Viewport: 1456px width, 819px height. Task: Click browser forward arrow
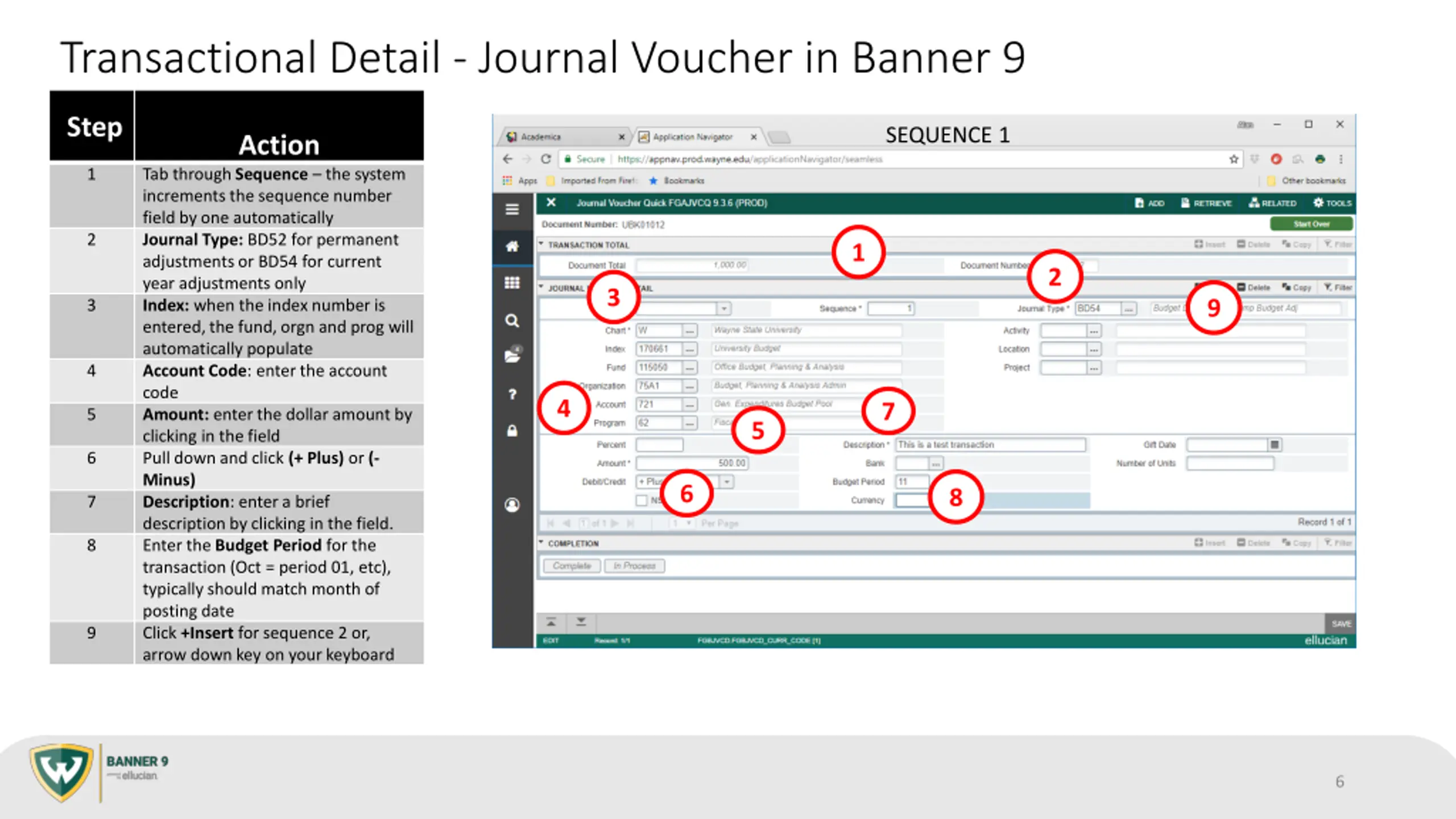[x=526, y=159]
